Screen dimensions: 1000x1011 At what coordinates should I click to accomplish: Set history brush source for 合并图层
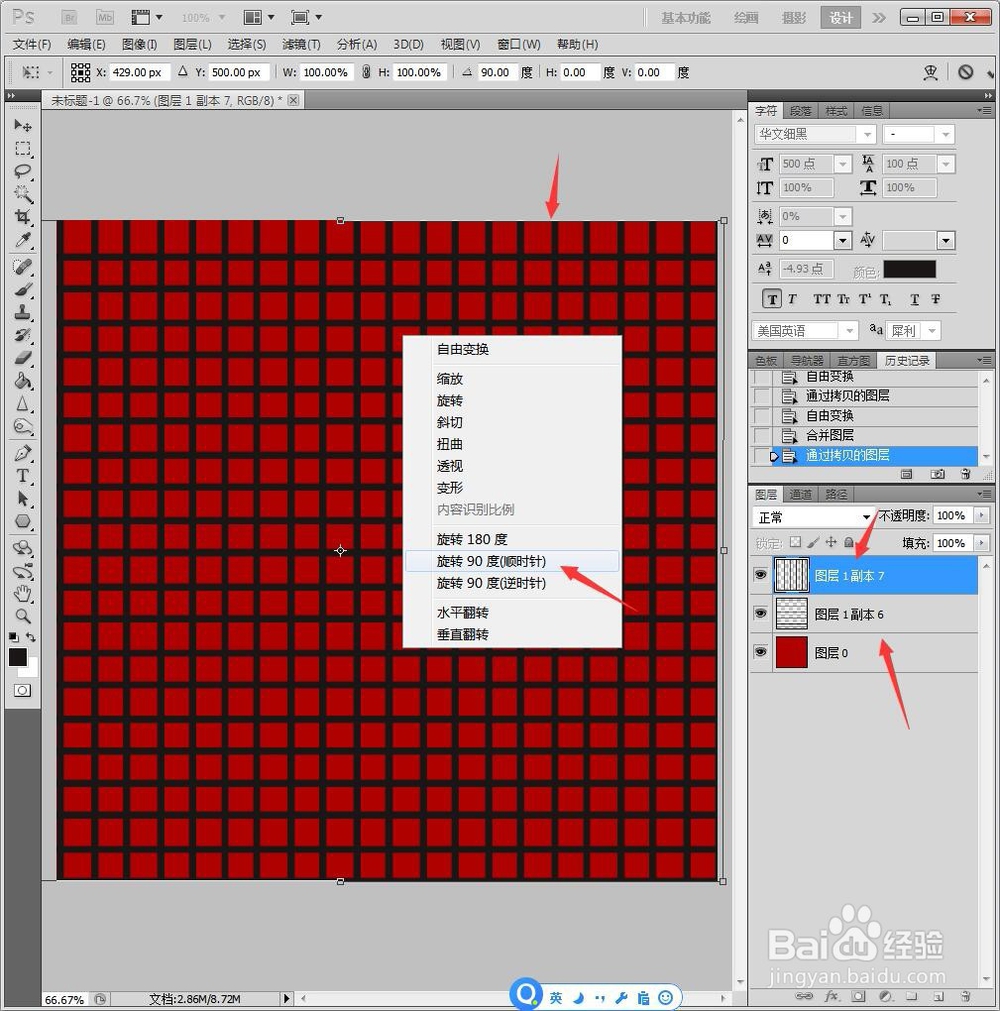(762, 435)
